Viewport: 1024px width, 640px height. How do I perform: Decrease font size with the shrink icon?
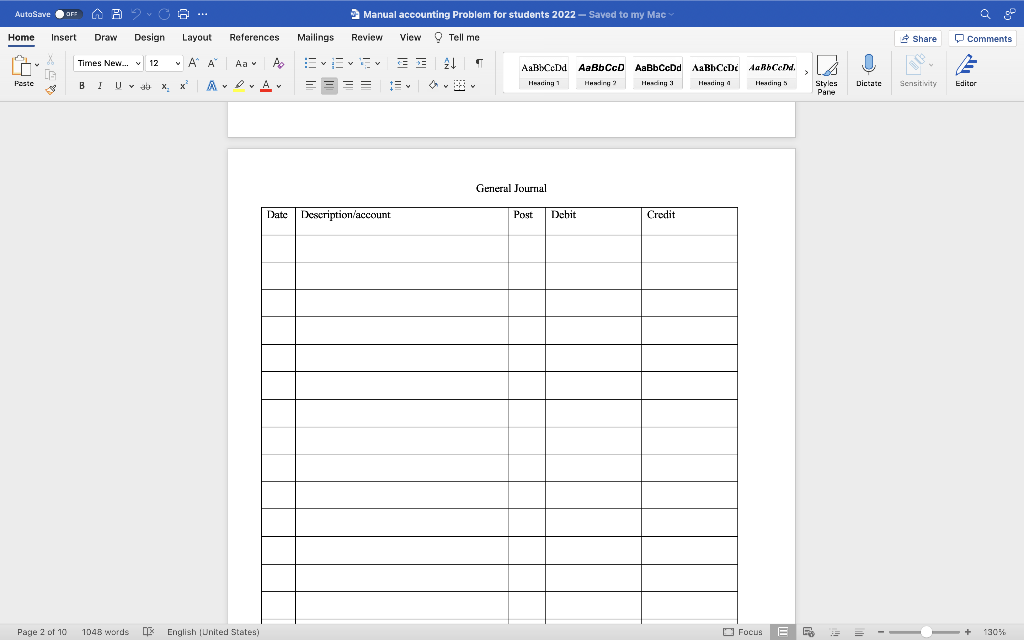[212, 63]
